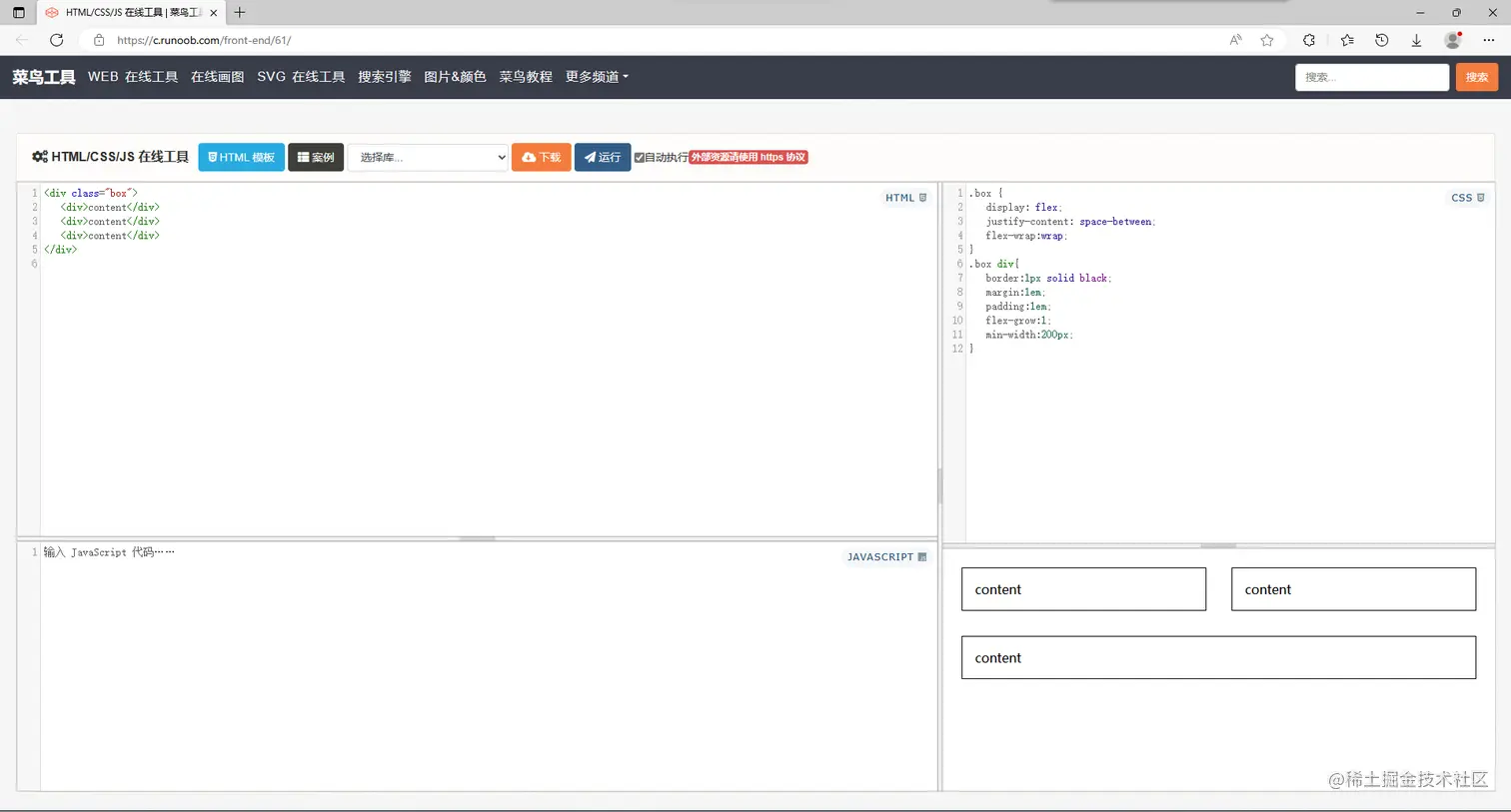Click the HTML/CSS/JS 在线工具 heading text
1511x812 pixels.
pyautogui.click(x=120, y=157)
